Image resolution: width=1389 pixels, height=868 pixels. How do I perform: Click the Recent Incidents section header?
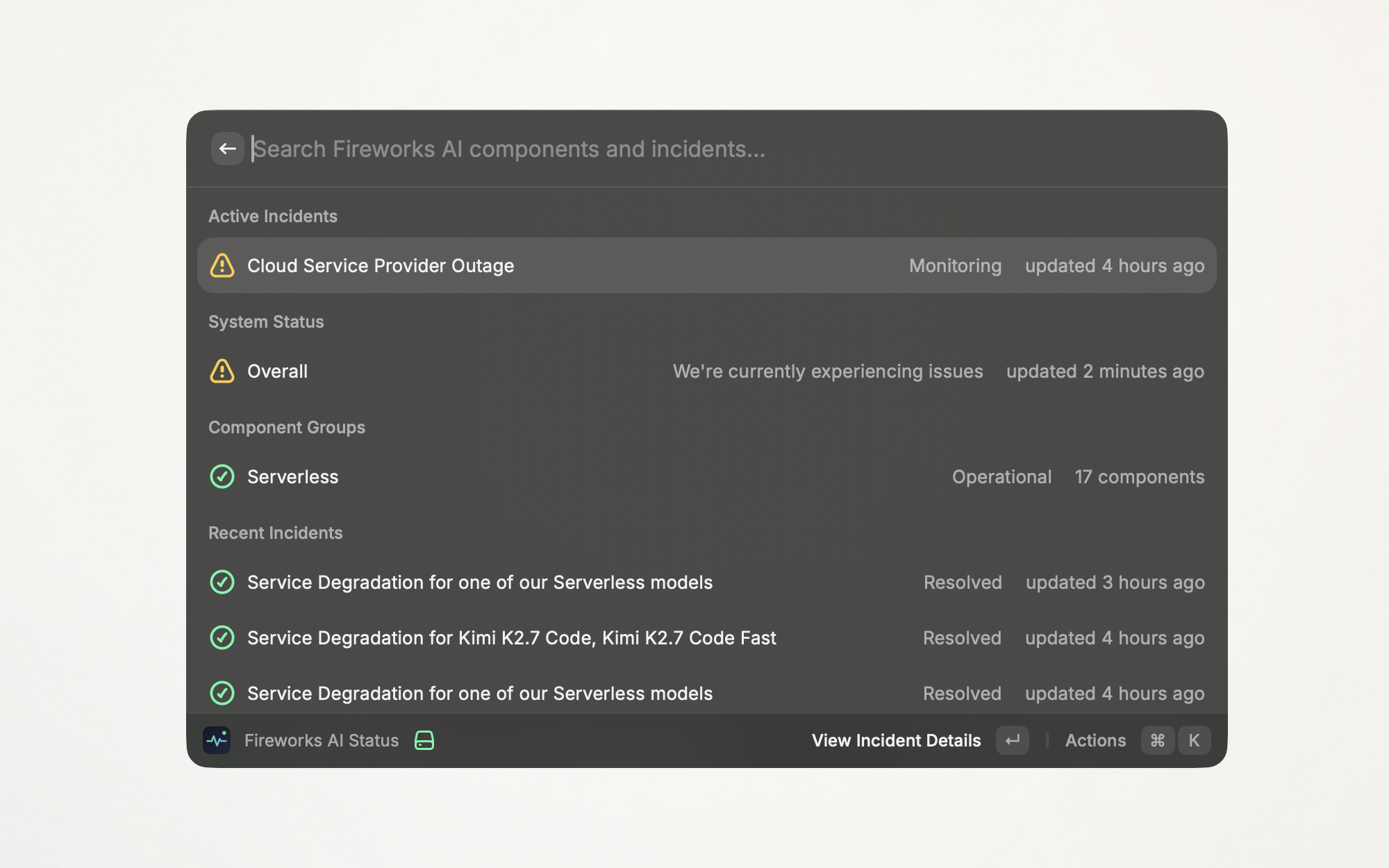click(276, 533)
